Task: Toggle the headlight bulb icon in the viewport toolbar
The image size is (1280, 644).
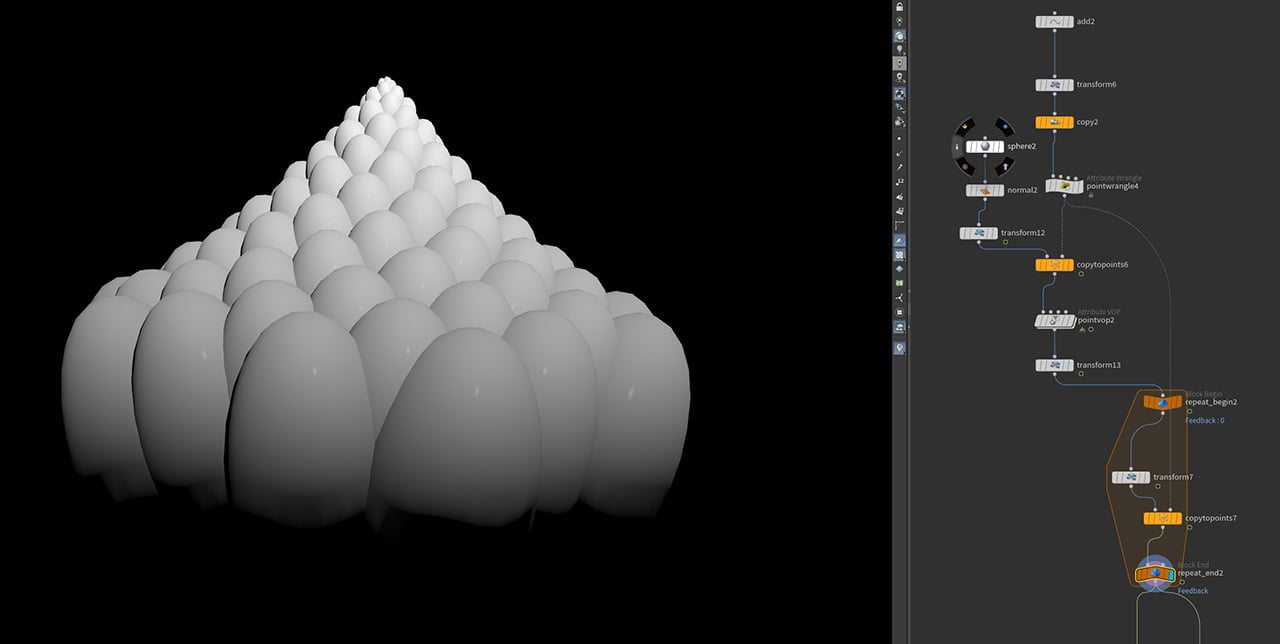Action: click(x=900, y=48)
